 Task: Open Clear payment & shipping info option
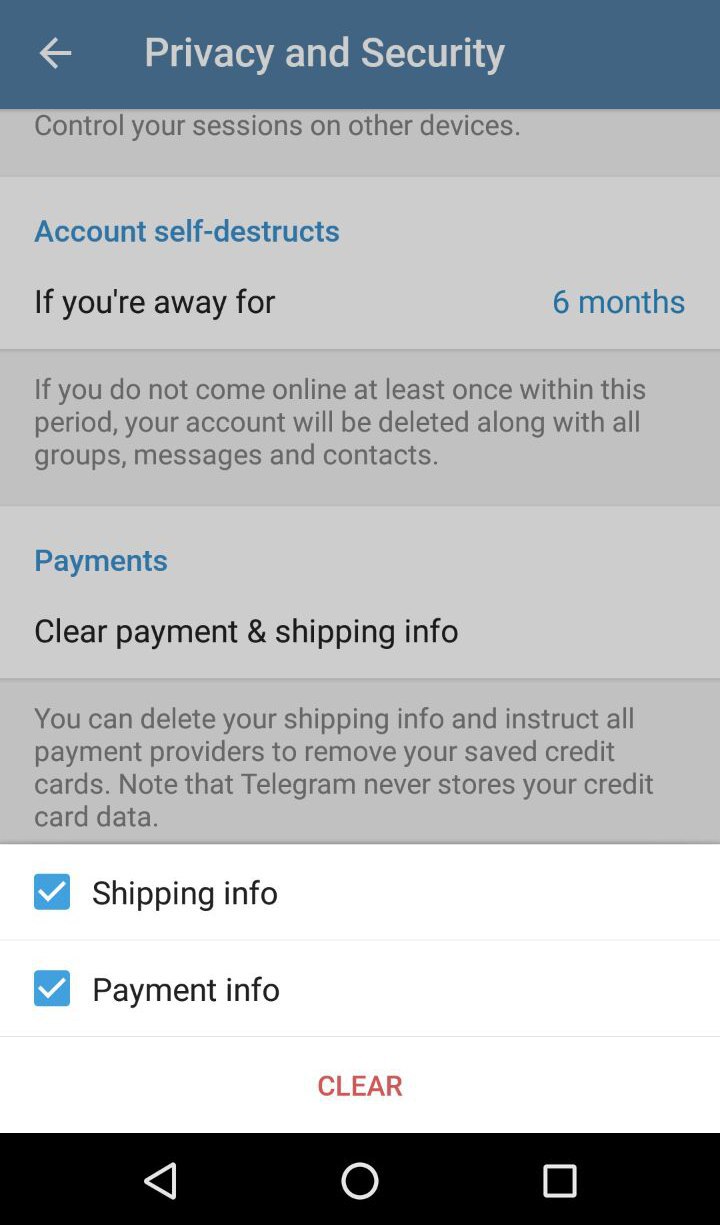click(x=360, y=630)
